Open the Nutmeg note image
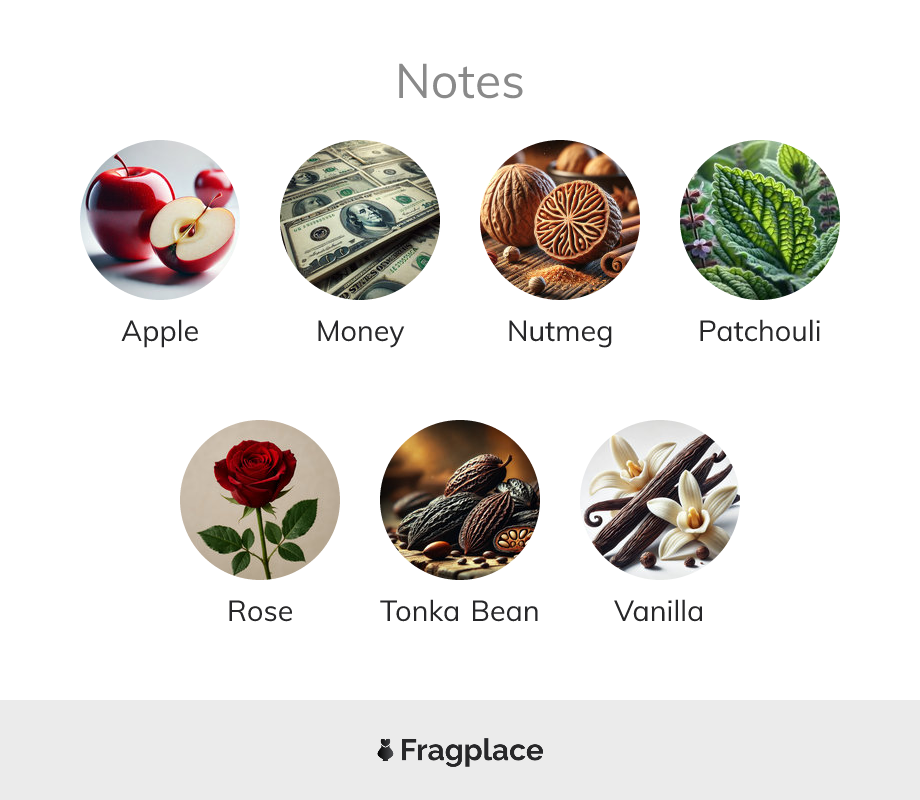Viewport: 920px width, 800px height. 560,220
